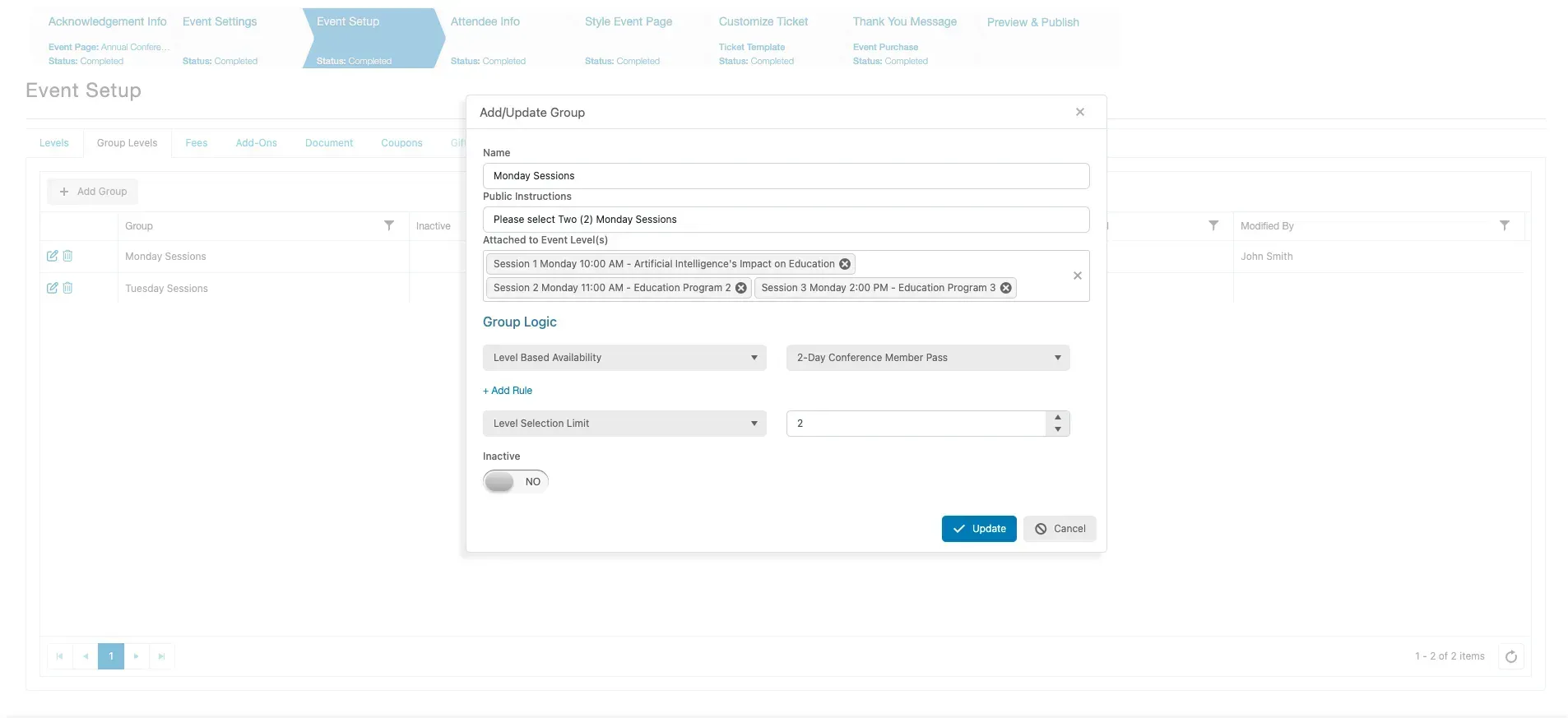The height and width of the screenshot is (718, 1568).
Task: Open the Level Selection Limit dropdown
Action: point(624,424)
